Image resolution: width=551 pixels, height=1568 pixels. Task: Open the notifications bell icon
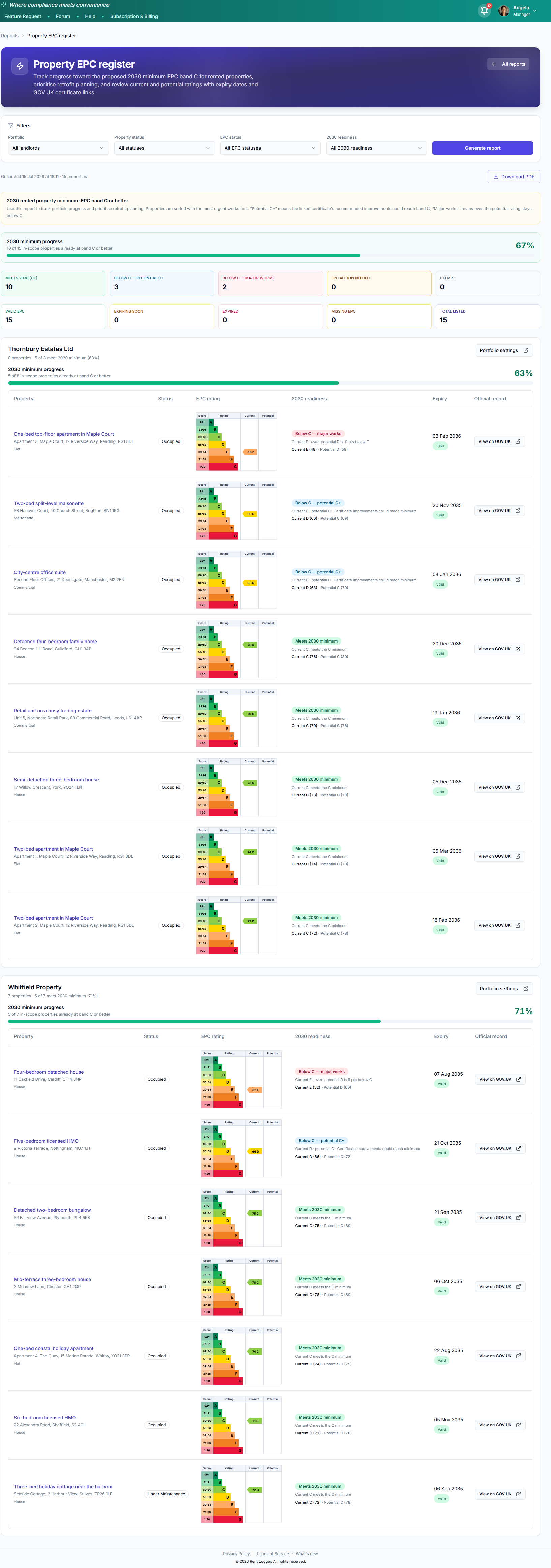tap(484, 10)
